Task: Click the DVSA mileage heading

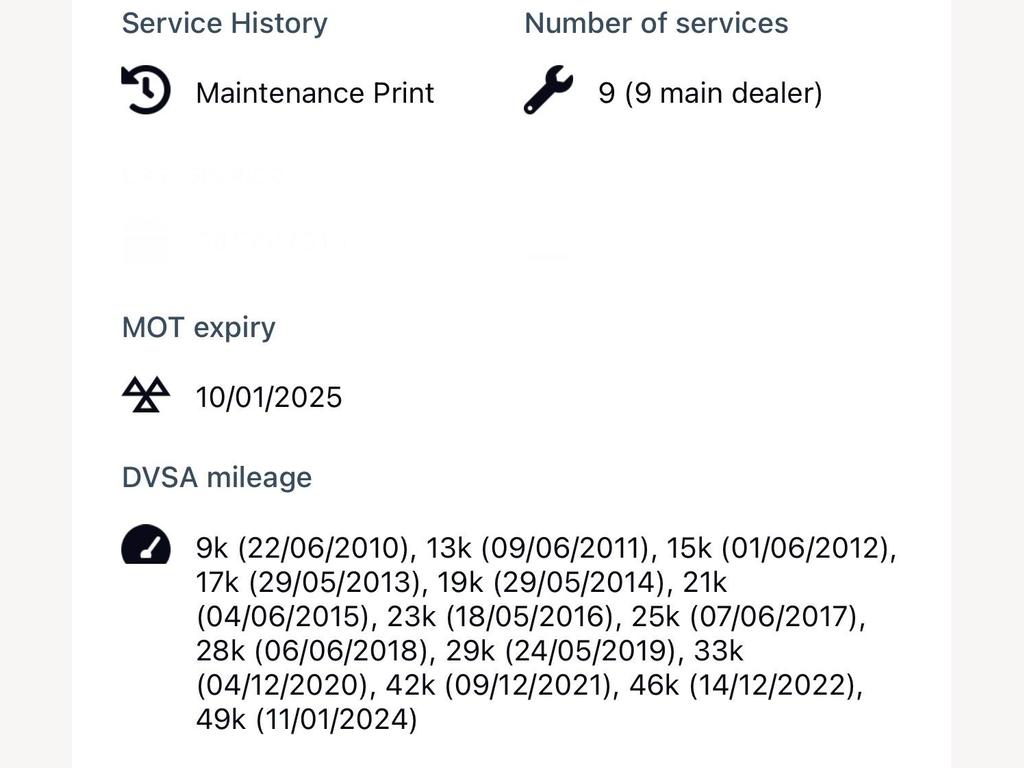Action: (x=217, y=477)
